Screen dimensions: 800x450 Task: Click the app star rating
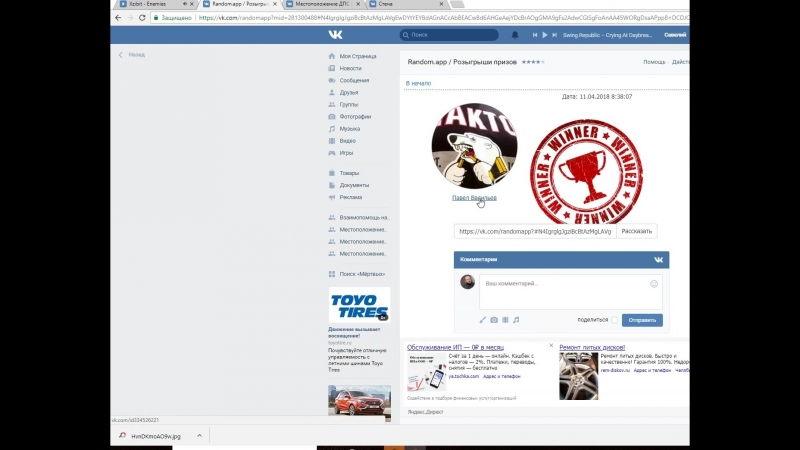pyautogui.click(x=533, y=62)
